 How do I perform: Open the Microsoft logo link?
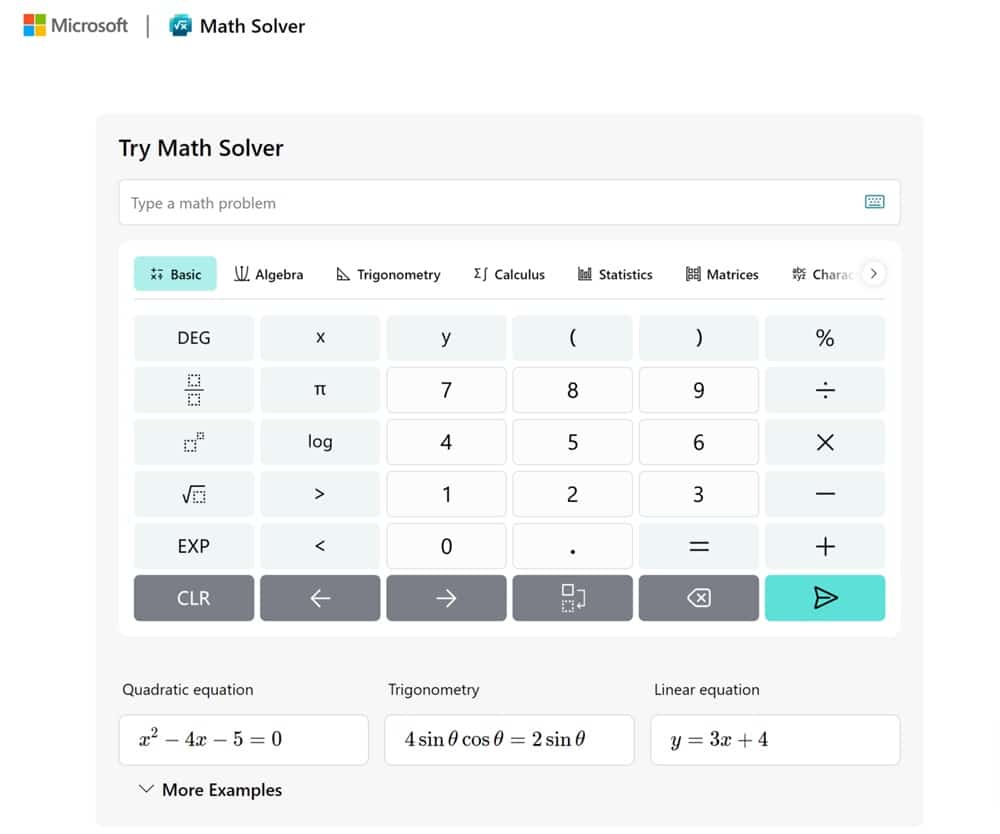point(76,26)
